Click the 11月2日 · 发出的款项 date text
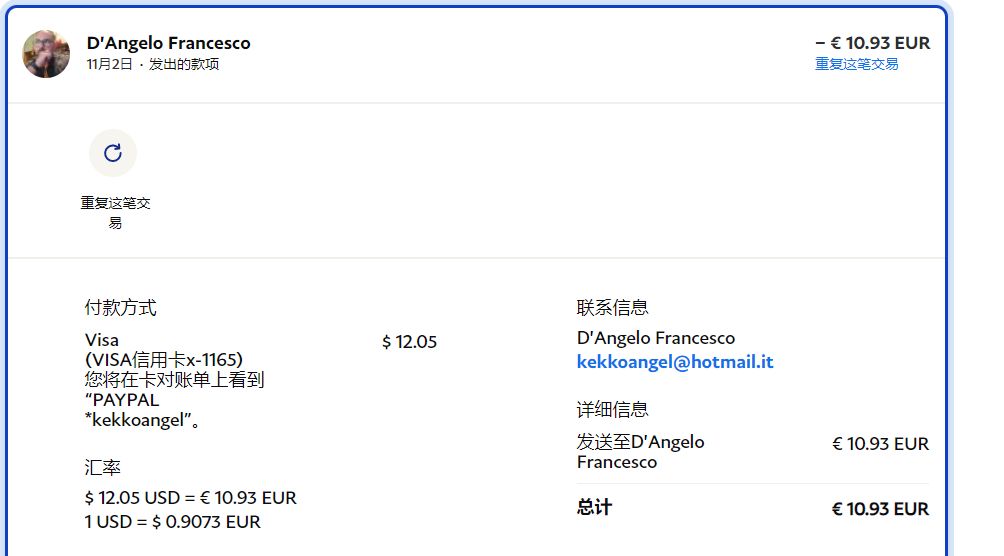 coord(153,65)
